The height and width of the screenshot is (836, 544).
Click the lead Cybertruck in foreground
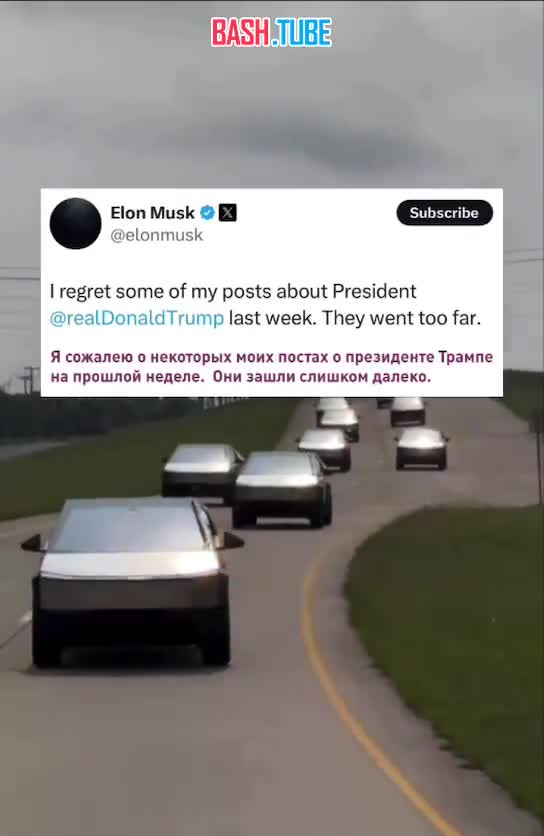coord(133,582)
